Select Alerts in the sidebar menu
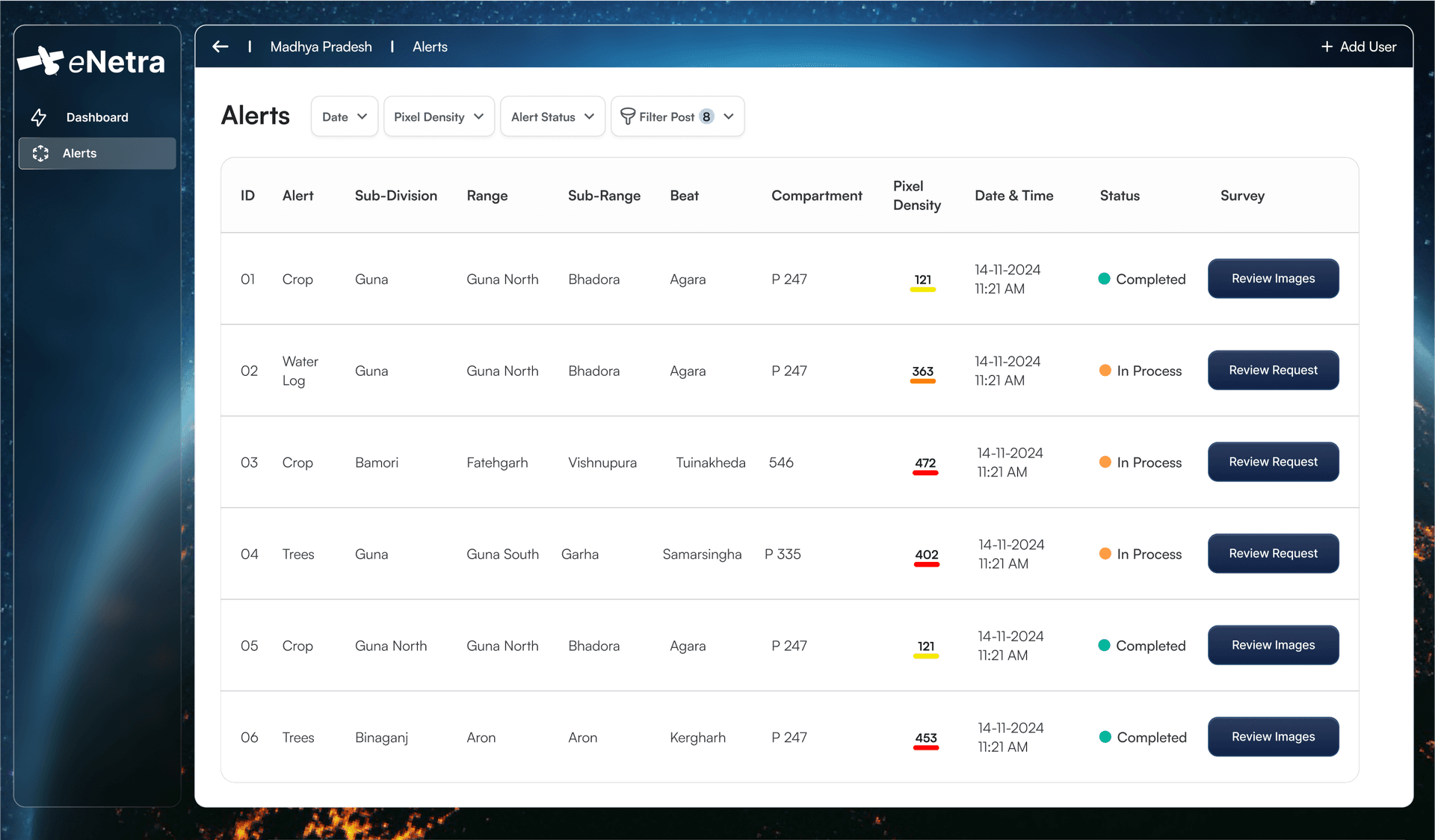This screenshot has width=1435, height=840. [97, 153]
